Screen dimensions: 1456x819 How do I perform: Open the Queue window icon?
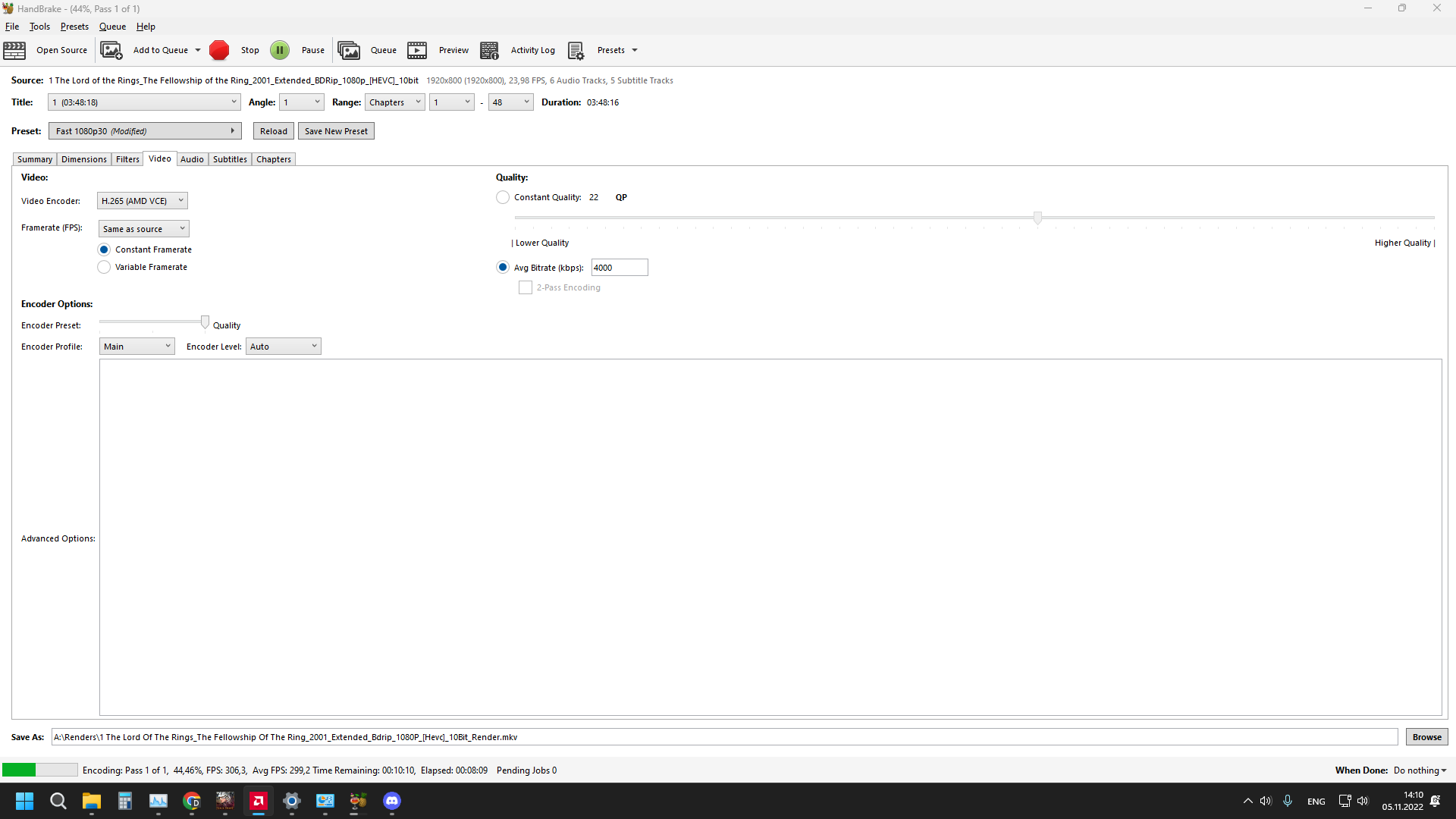pos(349,50)
